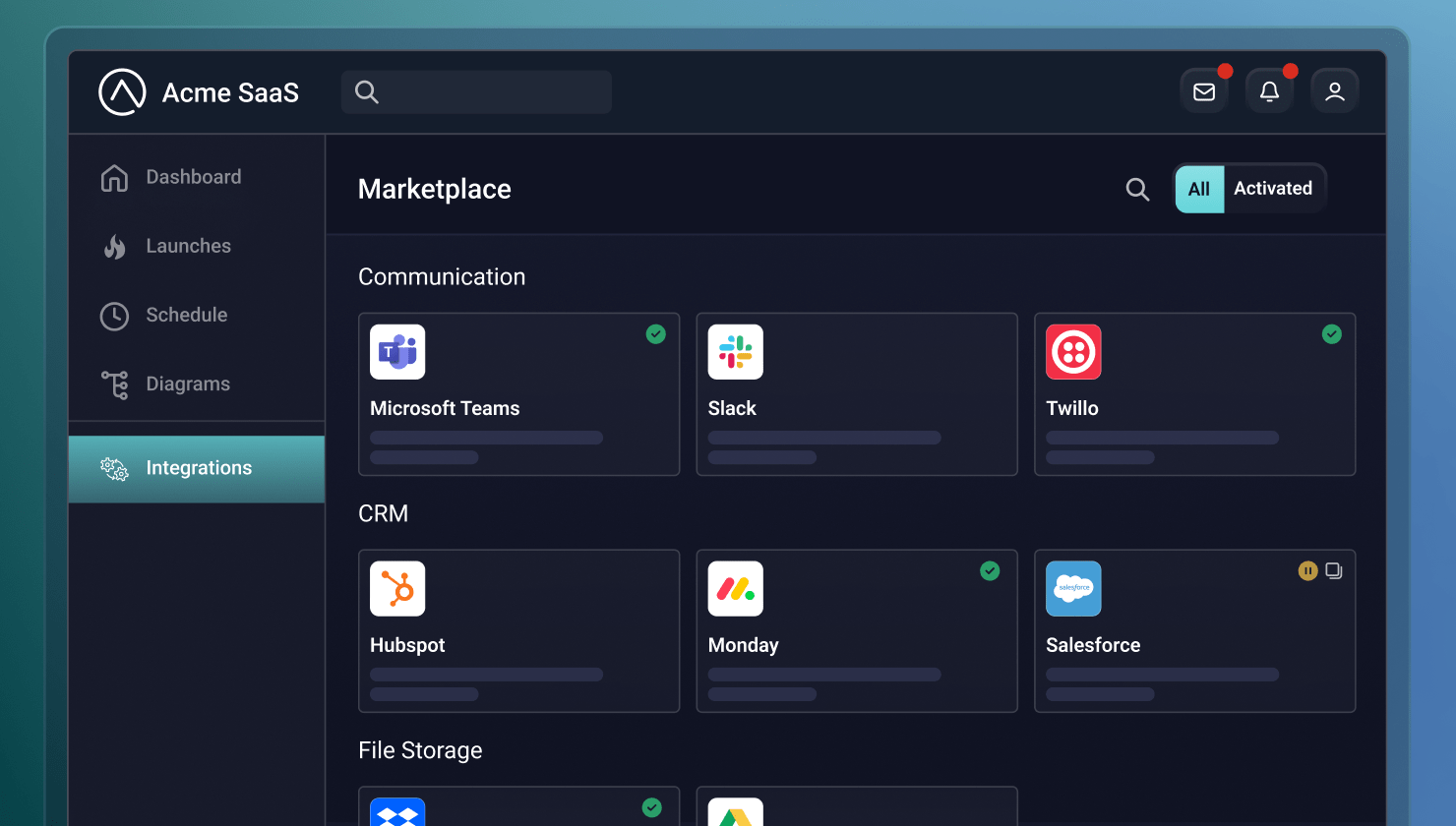Click the Dropbox activated checkmark

[652, 807]
